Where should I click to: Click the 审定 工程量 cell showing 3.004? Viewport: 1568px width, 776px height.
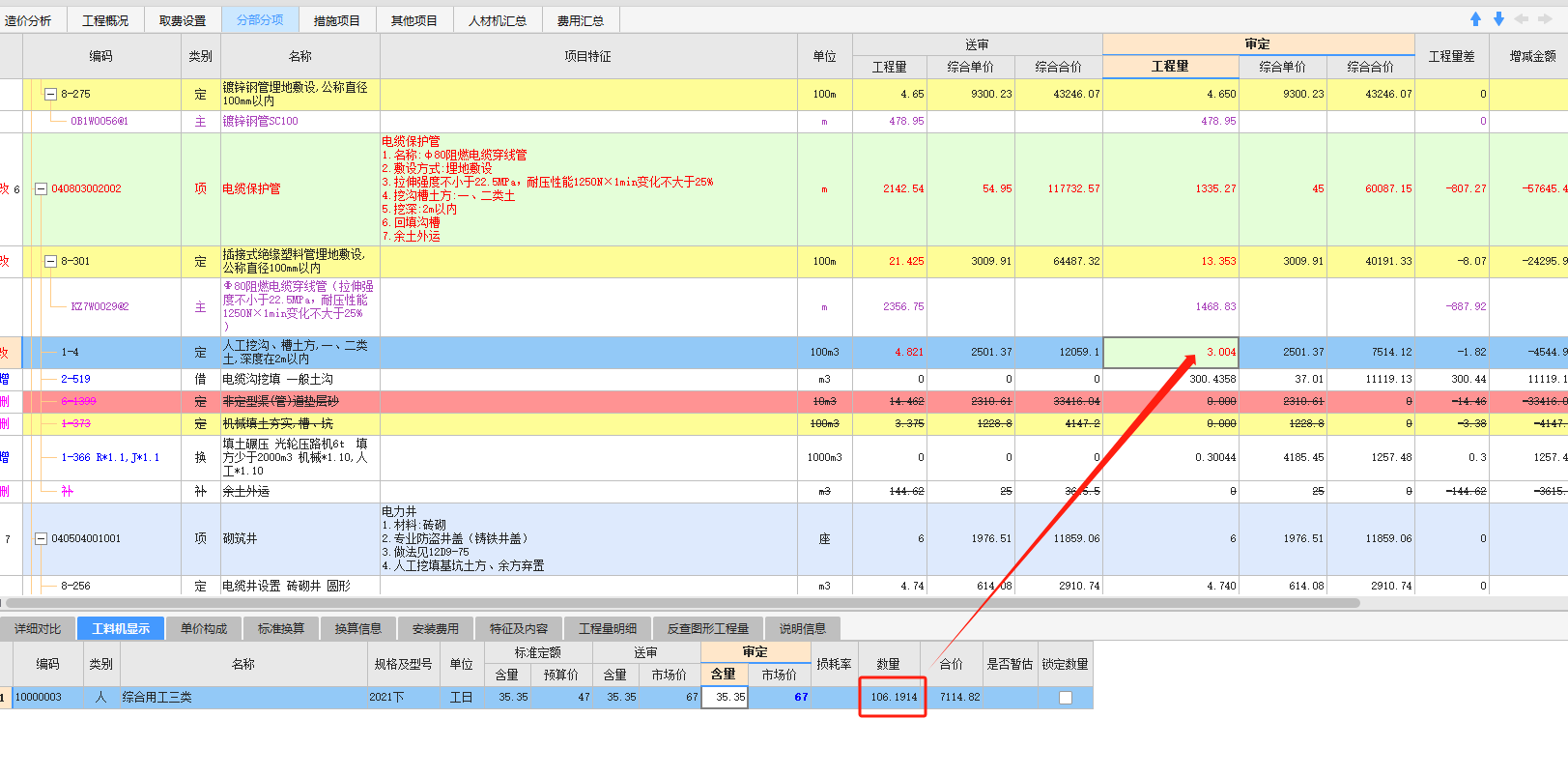coord(1171,353)
